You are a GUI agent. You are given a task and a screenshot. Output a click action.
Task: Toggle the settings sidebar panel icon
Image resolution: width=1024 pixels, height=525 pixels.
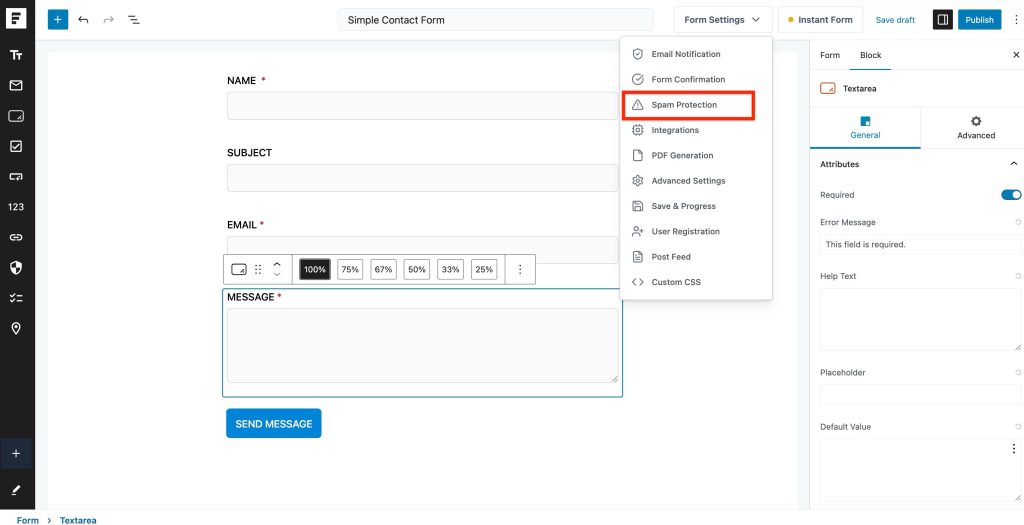[x=942, y=20]
